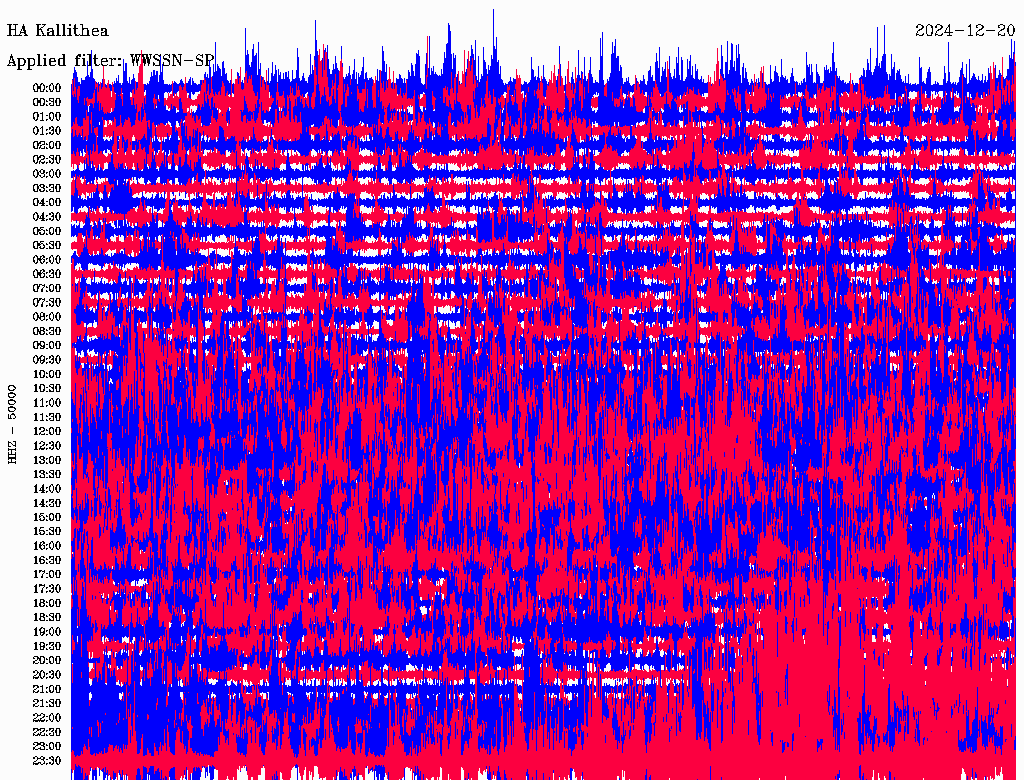
Task: Click the 21:30 time label
Action: pos(47,704)
